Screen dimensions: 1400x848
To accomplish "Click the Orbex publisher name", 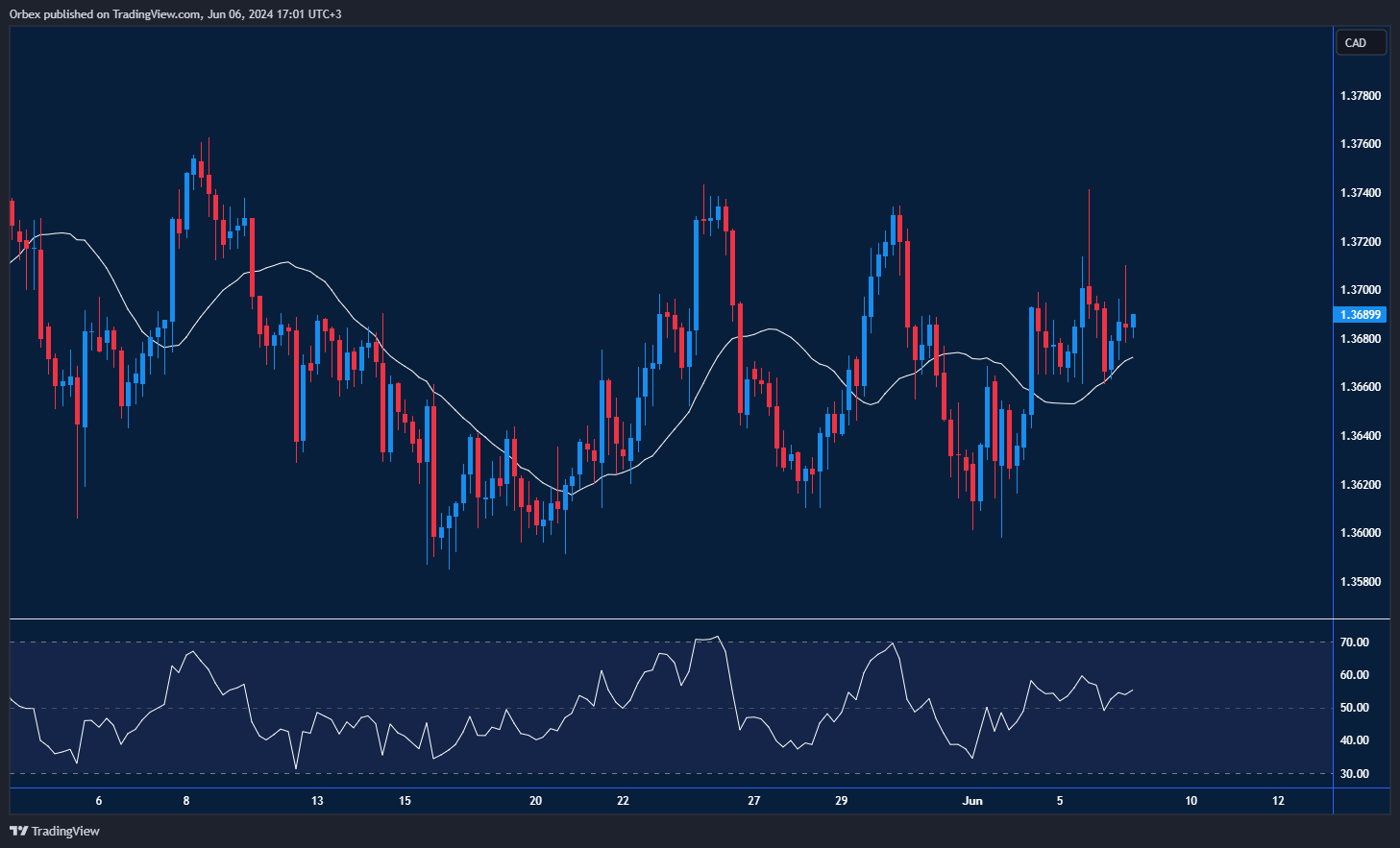I will point(26,13).
